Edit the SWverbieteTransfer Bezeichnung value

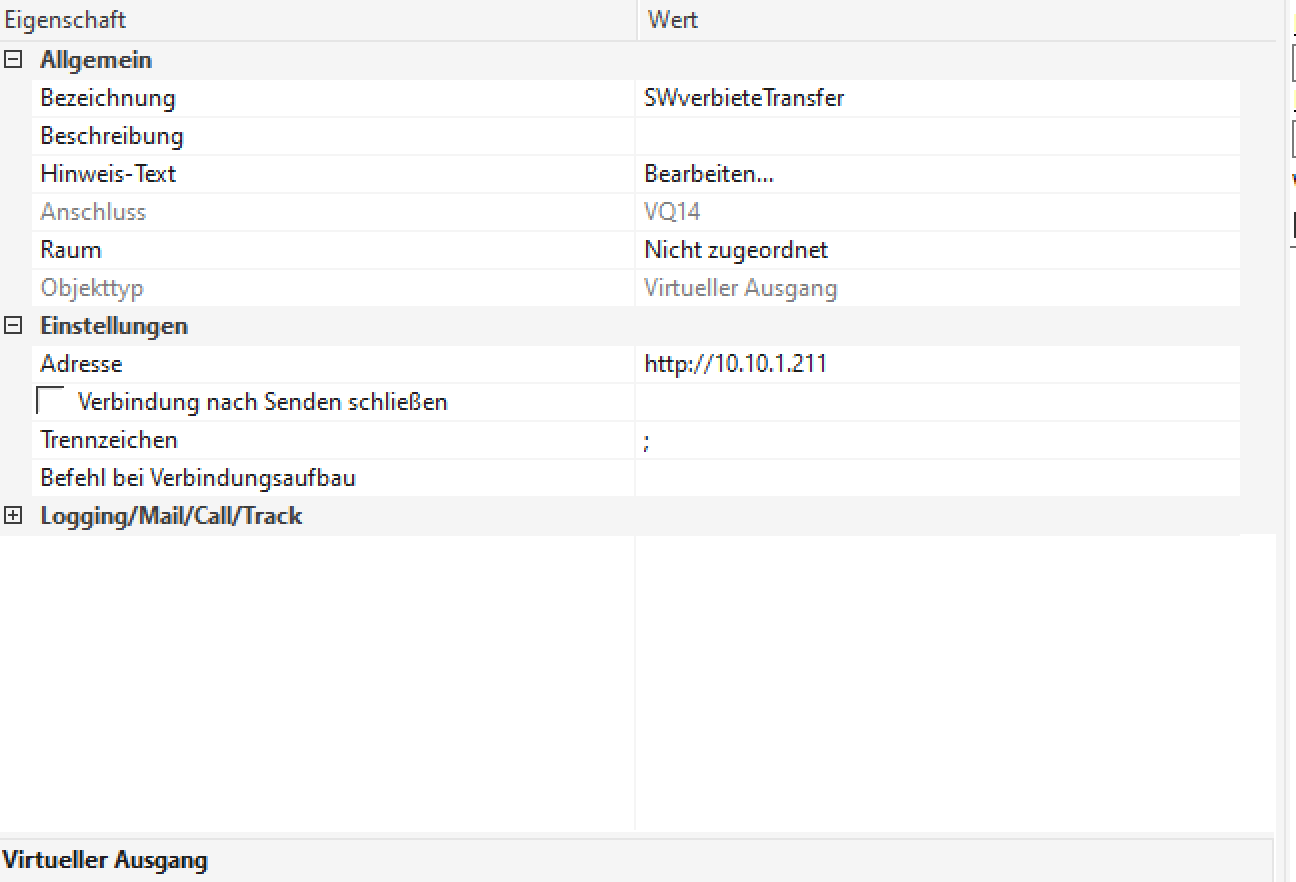pyautogui.click(x=744, y=98)
